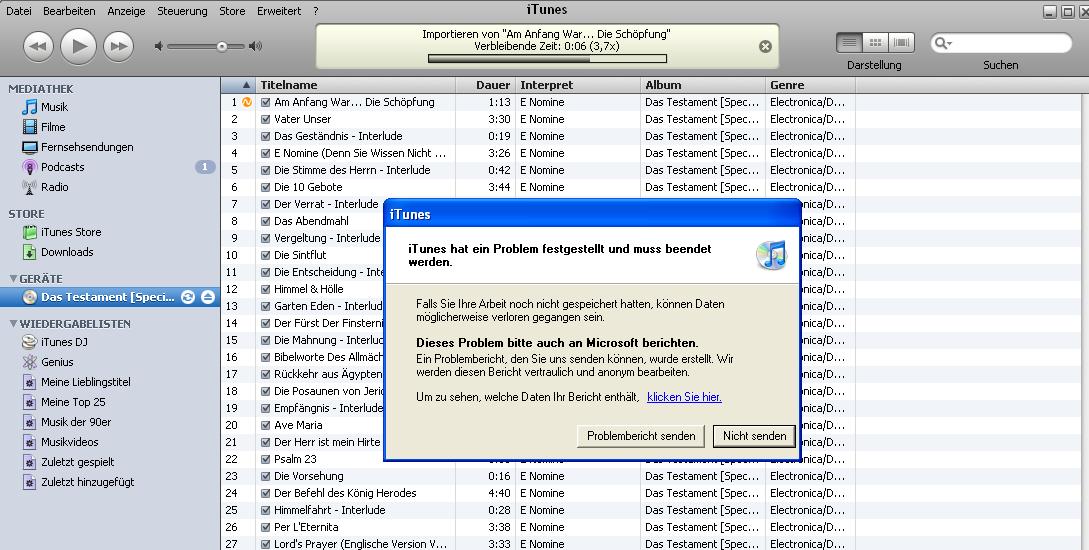Open the search field options dropdown
Screen dimensions: 1089x550
(x=943, y=44)
